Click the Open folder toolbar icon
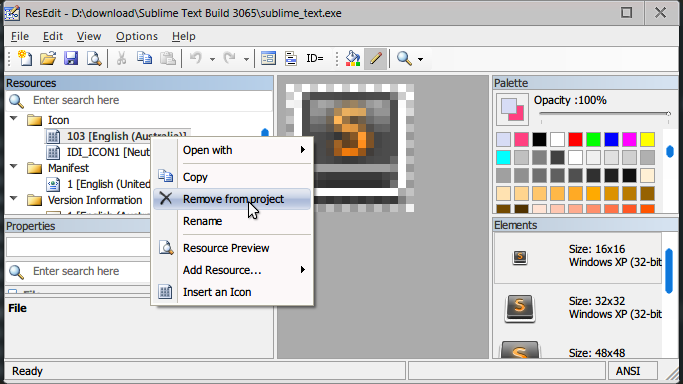 [48, 58]
